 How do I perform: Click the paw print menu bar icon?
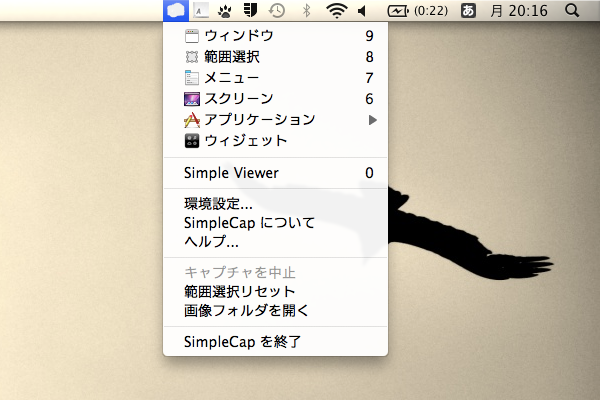pos(225,11)
